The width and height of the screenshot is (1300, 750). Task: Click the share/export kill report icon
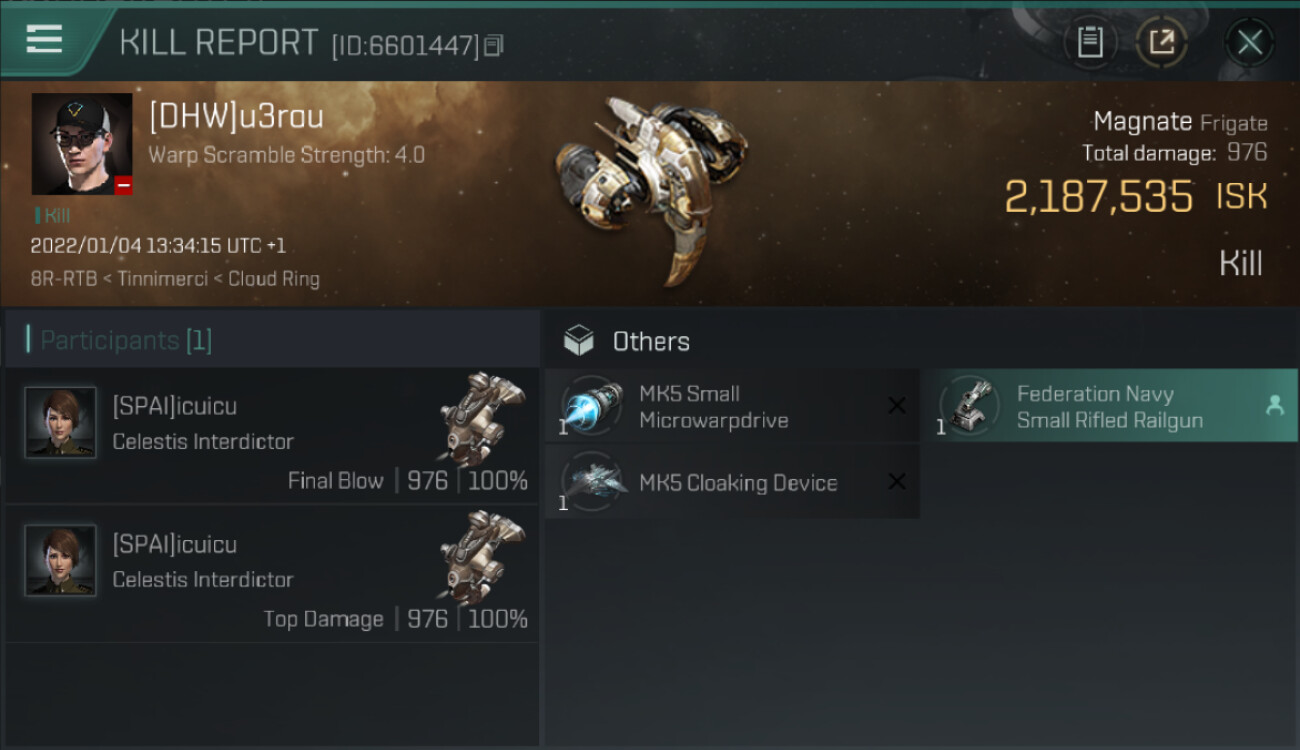pos(1162,42)
